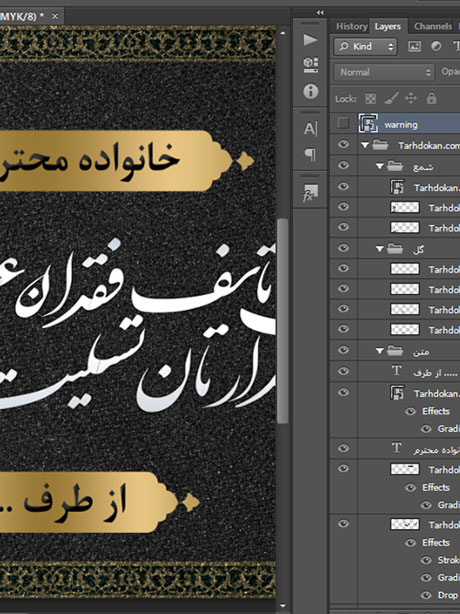This screenshot has height=614, width=460.
Task: Hide the از طرف text layer
Action: [343, 370]
